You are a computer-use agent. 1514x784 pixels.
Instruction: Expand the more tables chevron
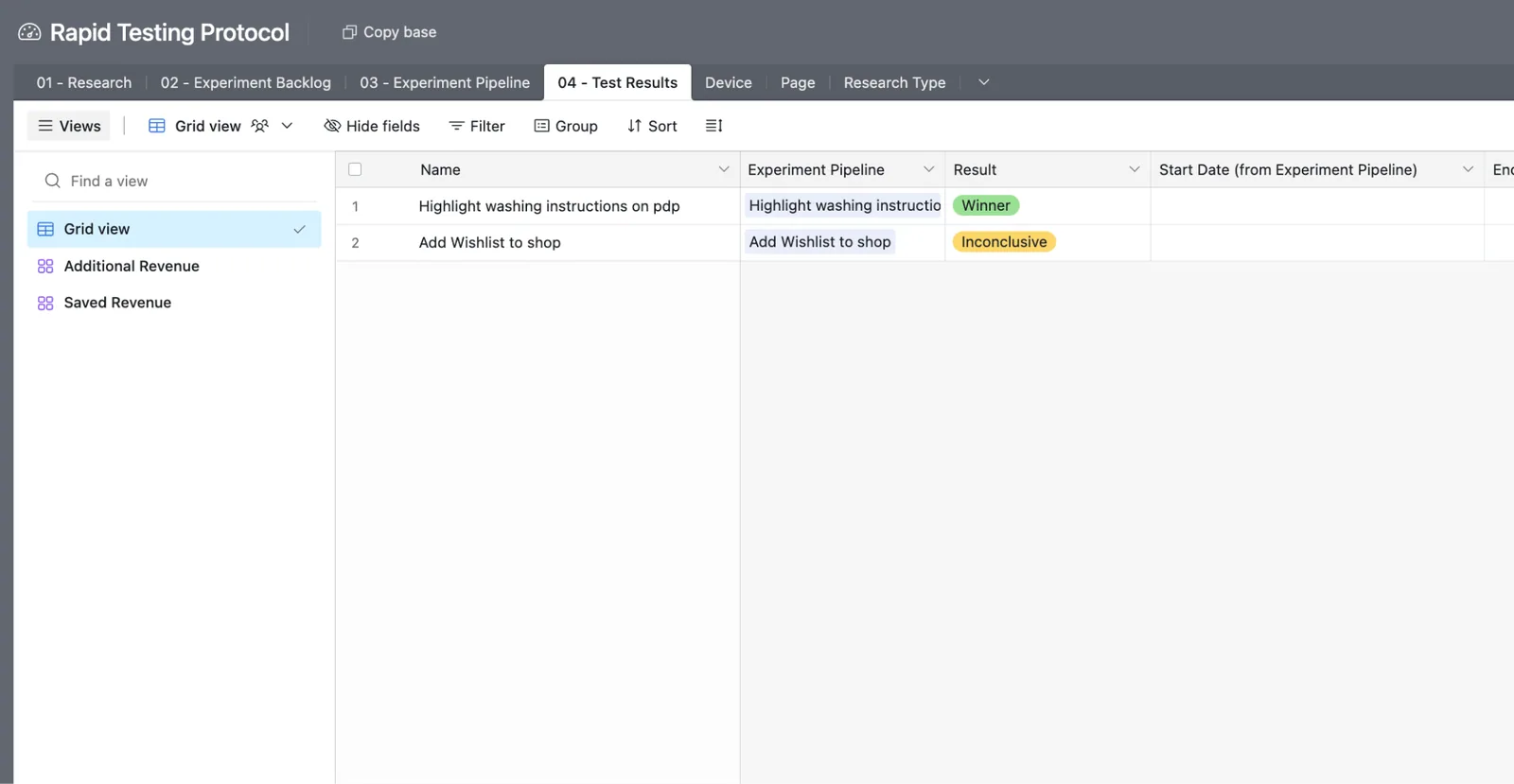[984, 82]
